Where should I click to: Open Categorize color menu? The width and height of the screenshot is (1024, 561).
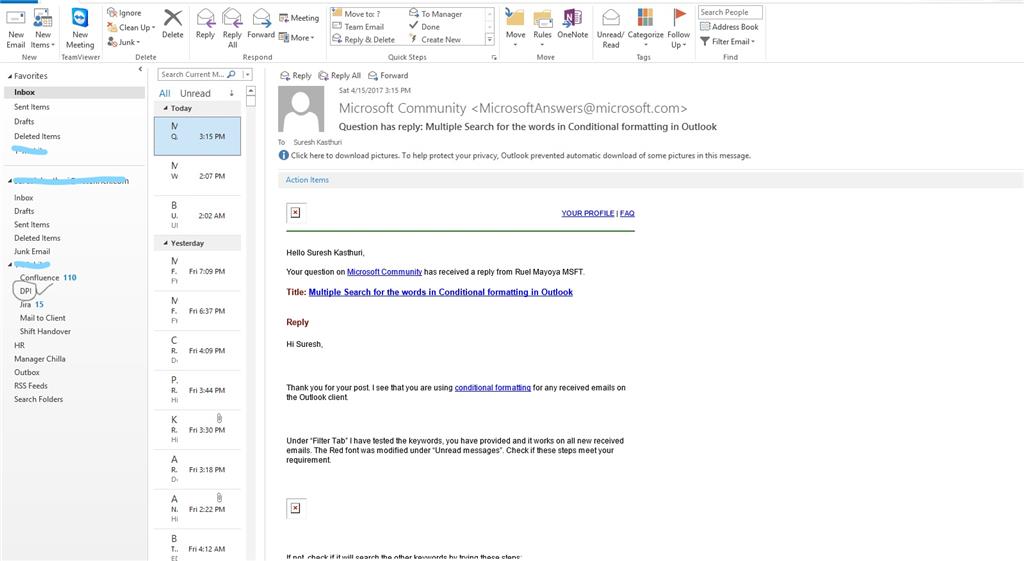(645, 28)
